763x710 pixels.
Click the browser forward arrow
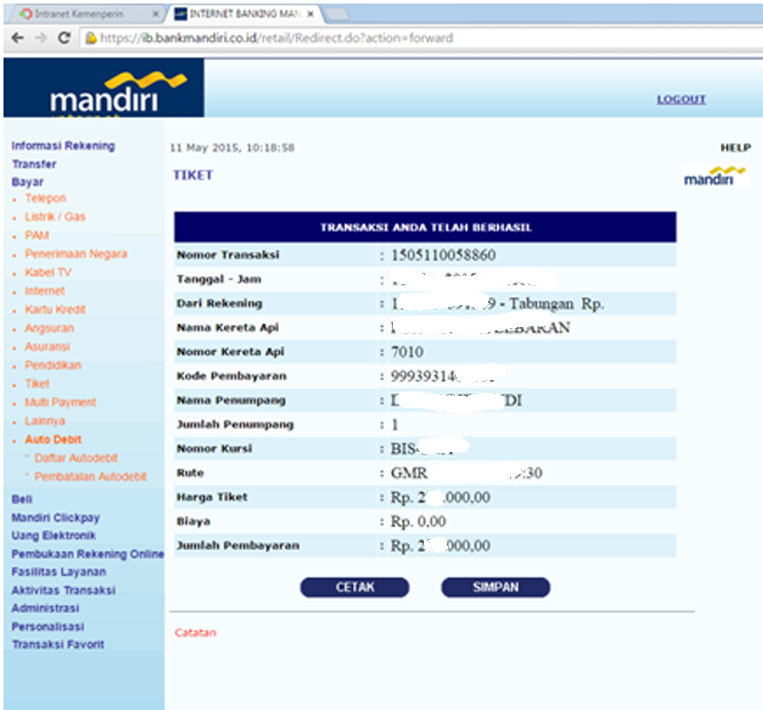41,38
